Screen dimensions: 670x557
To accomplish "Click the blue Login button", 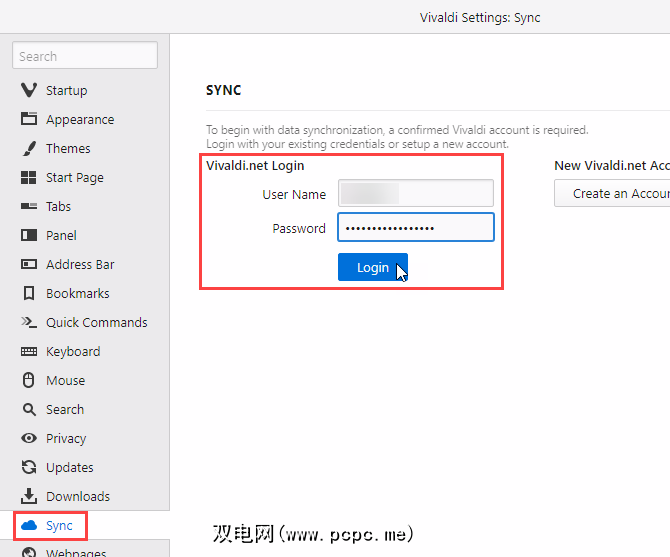I will click(x=373, y=267).
